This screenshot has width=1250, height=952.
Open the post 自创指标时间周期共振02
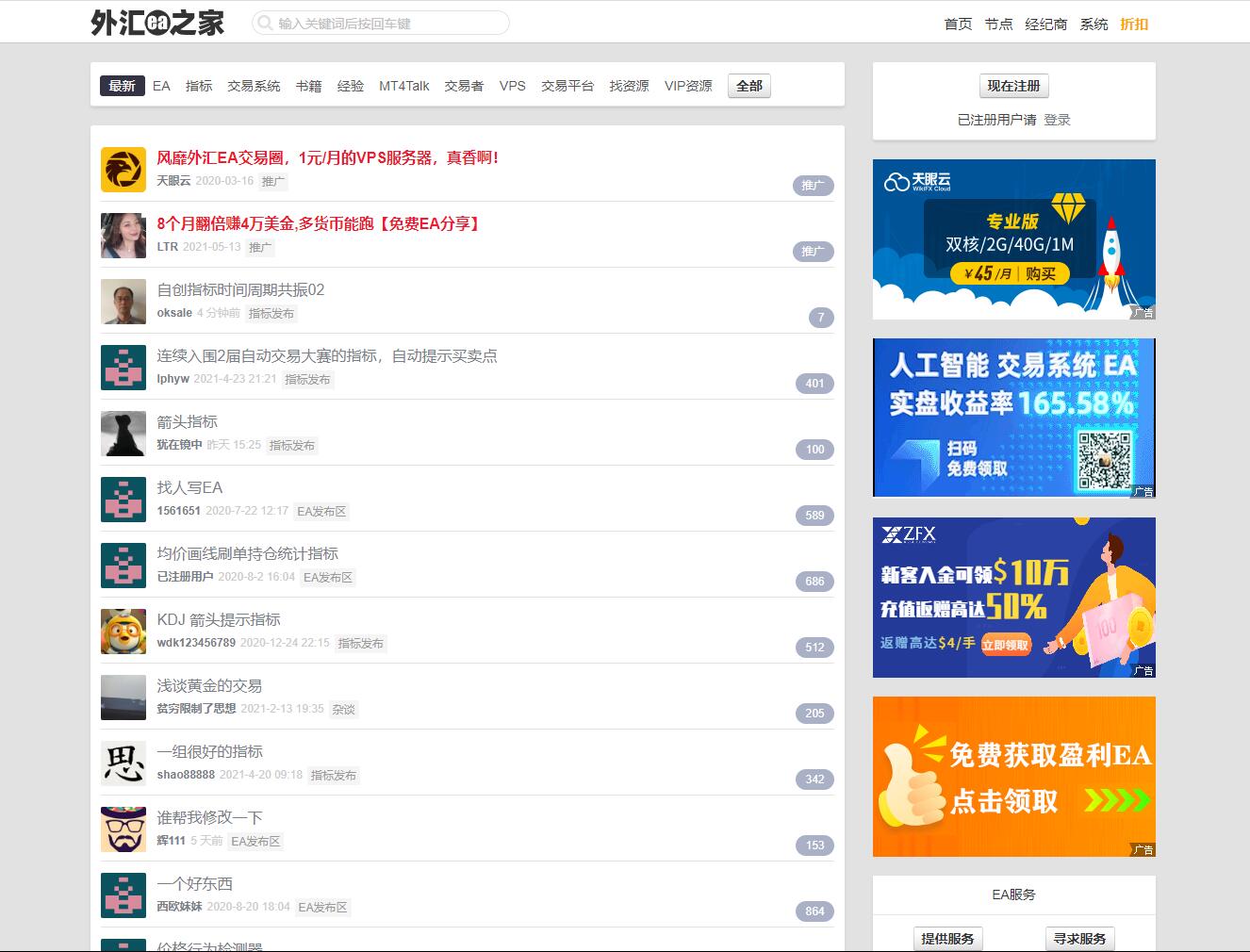[x=240, y=289]
